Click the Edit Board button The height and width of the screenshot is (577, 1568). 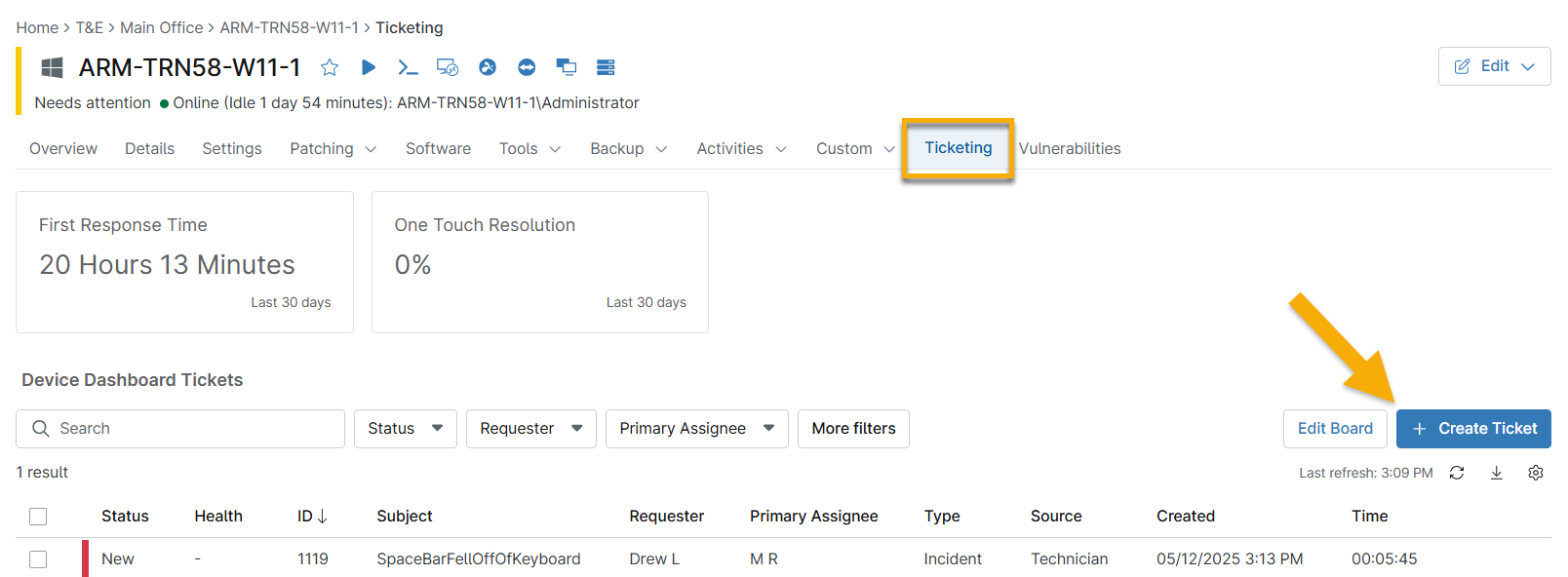point(1335,429)
